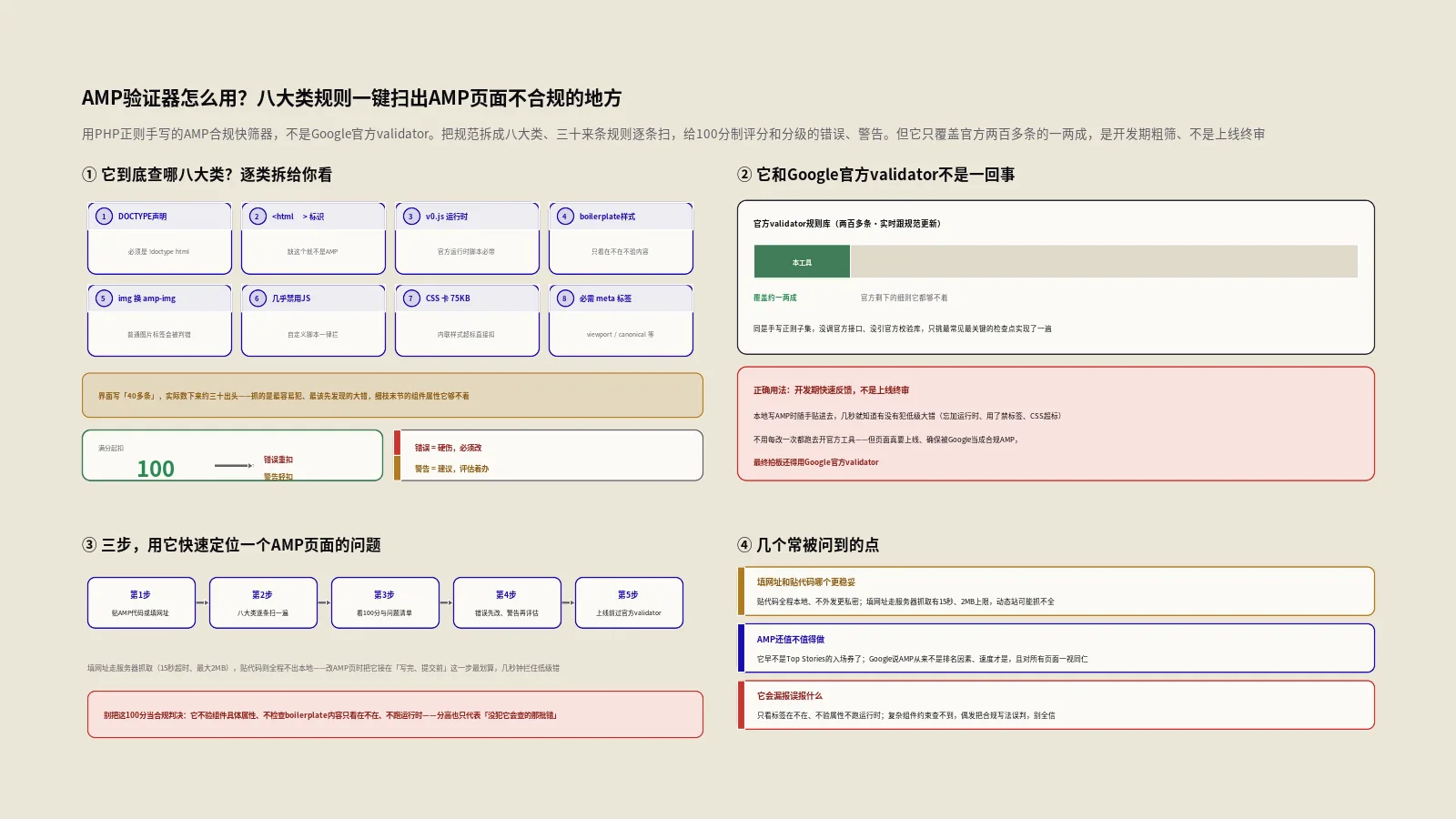Click the 第4步 box 错误先改、警告再评估
This screenshot has width=1456, height=819.
[507, 602]
